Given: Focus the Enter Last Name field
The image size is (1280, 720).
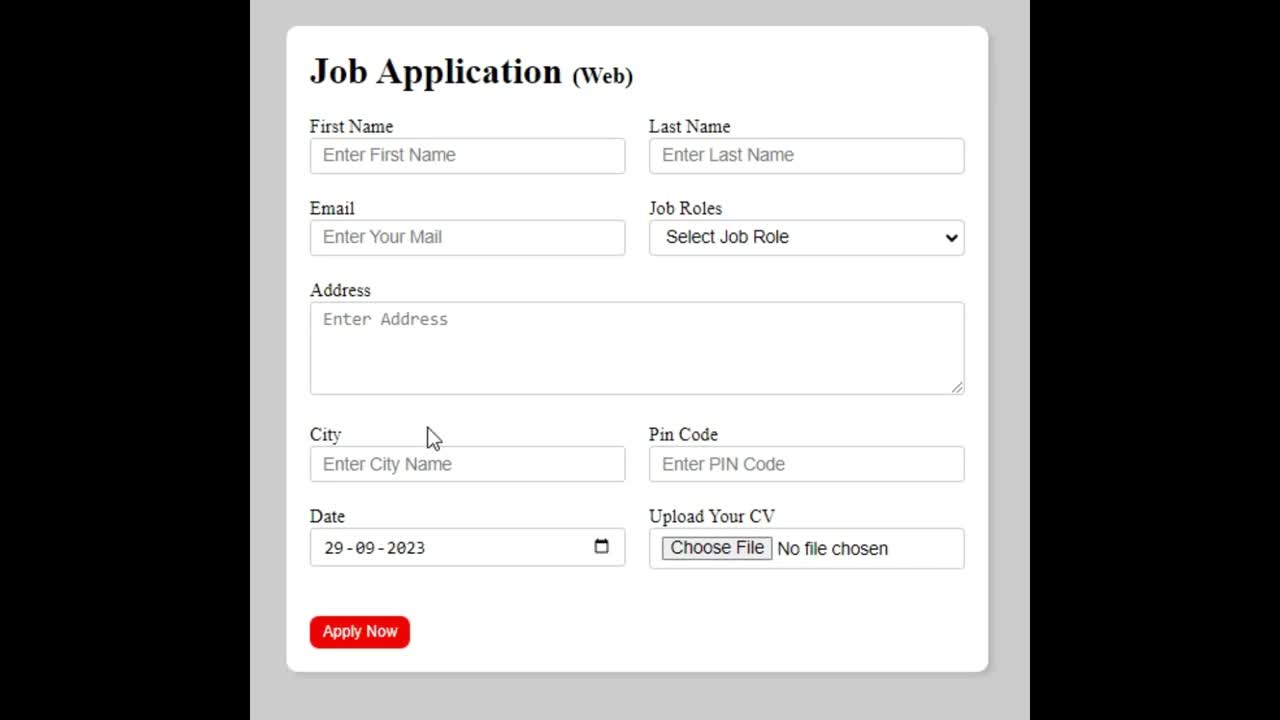Looking at the screenshot, I should (807, 156).
